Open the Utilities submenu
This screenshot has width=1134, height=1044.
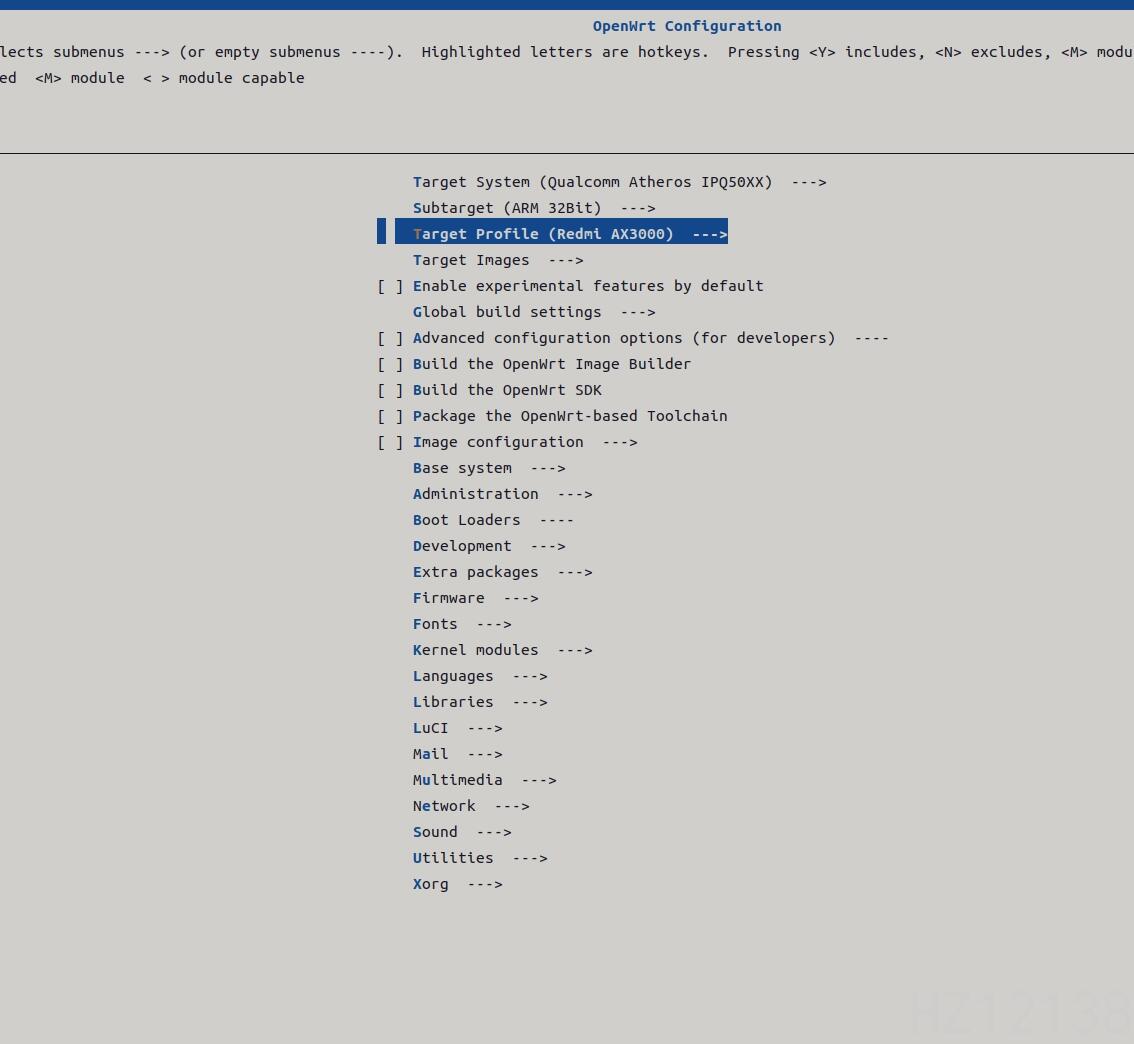(x=480, y=859)
